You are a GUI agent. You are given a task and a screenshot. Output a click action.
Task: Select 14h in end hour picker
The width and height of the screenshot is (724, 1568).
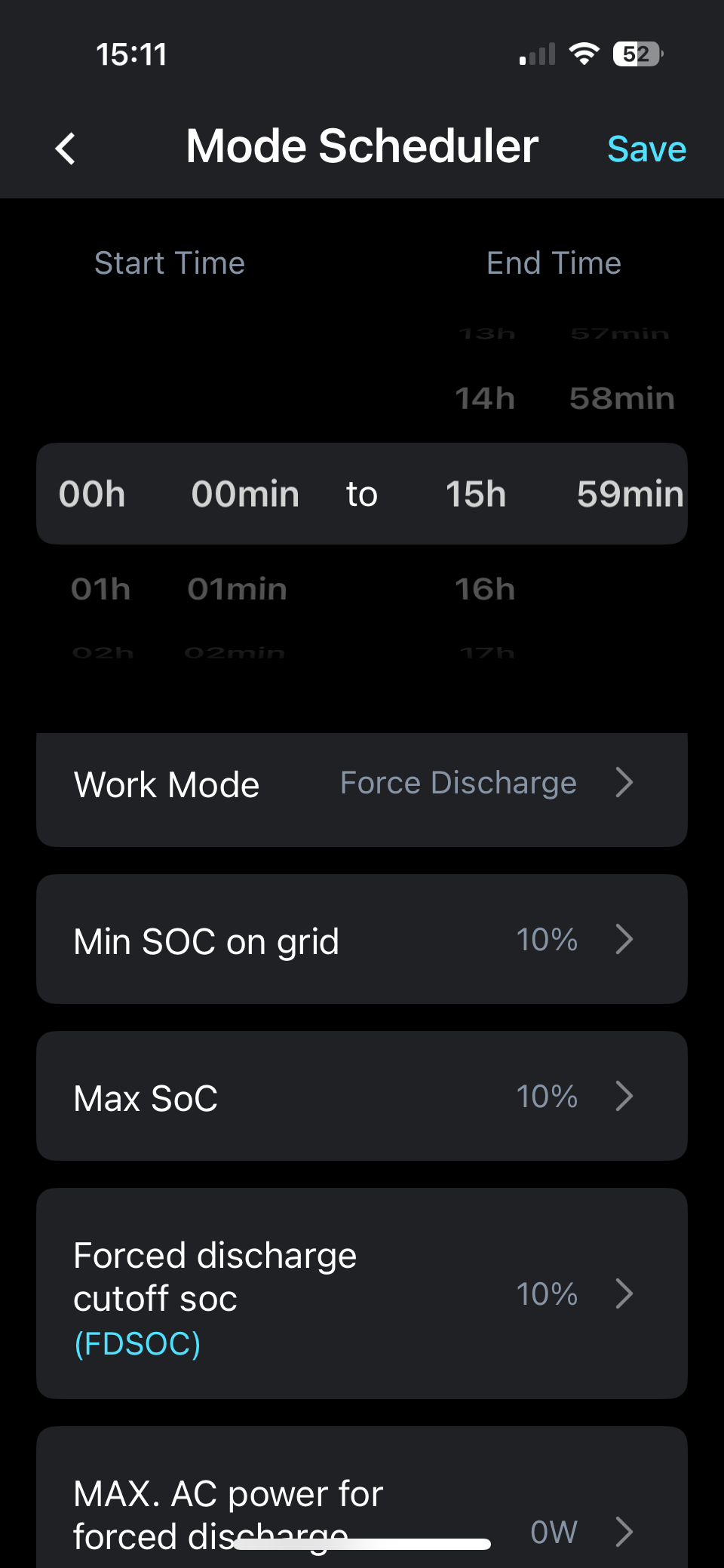tap(484, 398)
